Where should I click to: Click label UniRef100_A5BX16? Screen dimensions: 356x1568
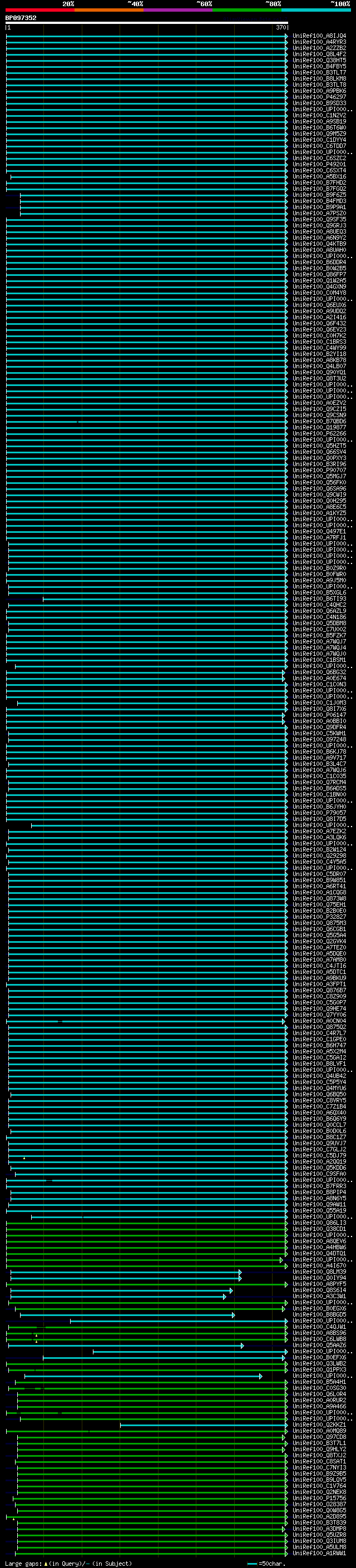[x=319, y=176]
